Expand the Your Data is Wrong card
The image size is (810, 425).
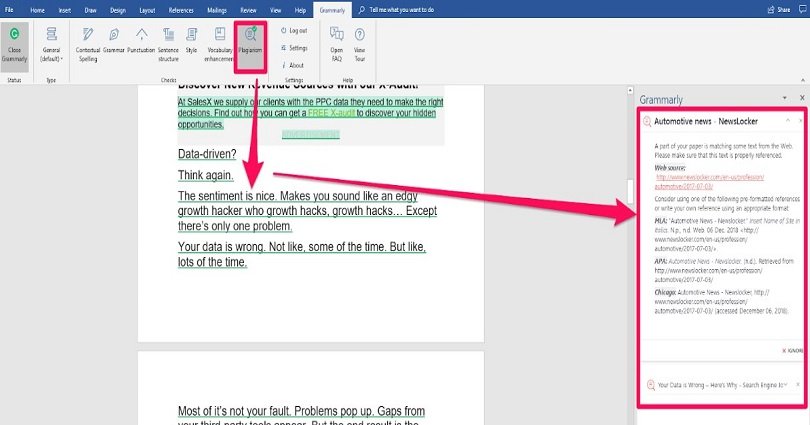[785, 385]
